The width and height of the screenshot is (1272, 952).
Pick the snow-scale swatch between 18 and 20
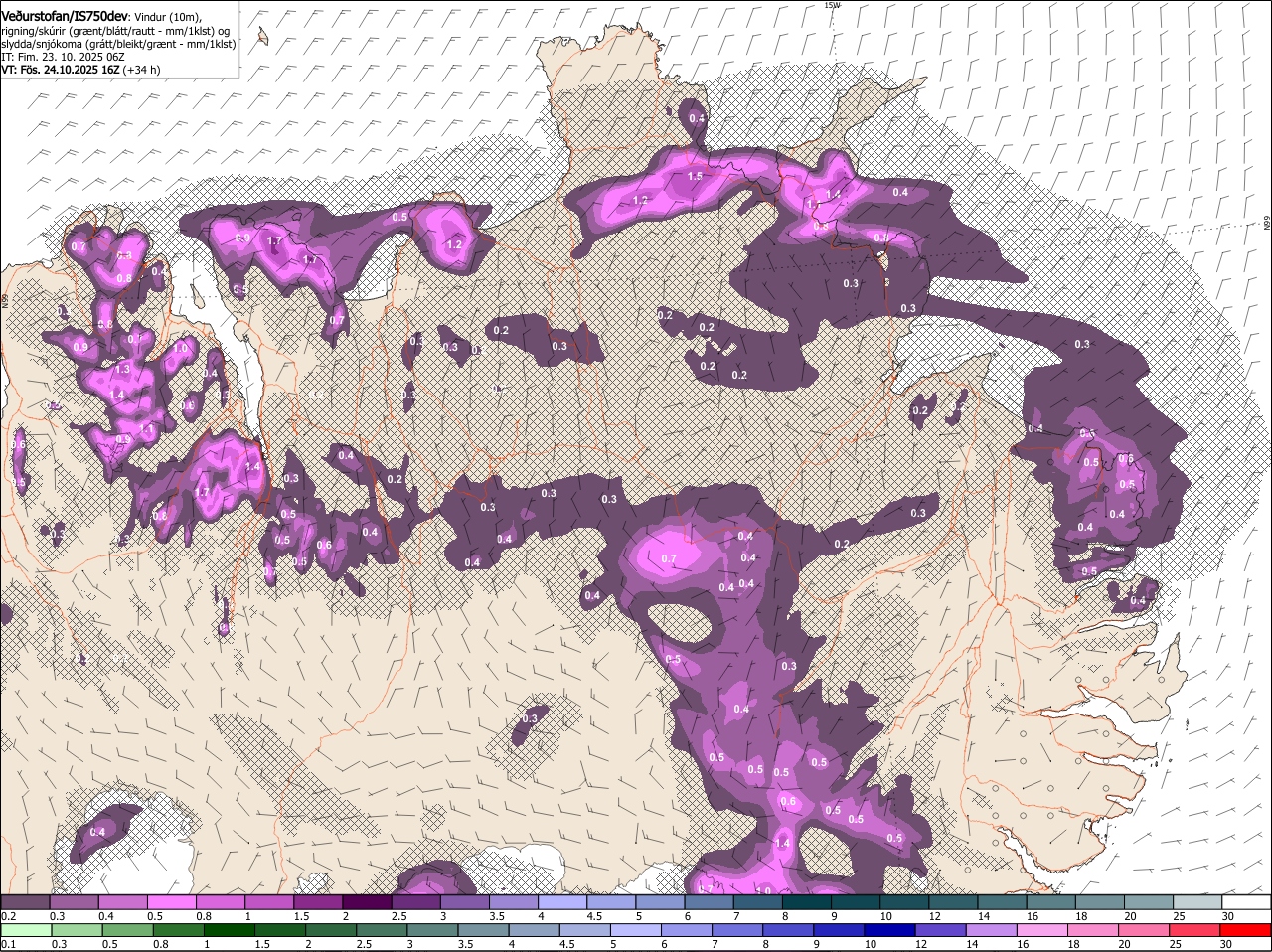tap(1100, 902)
